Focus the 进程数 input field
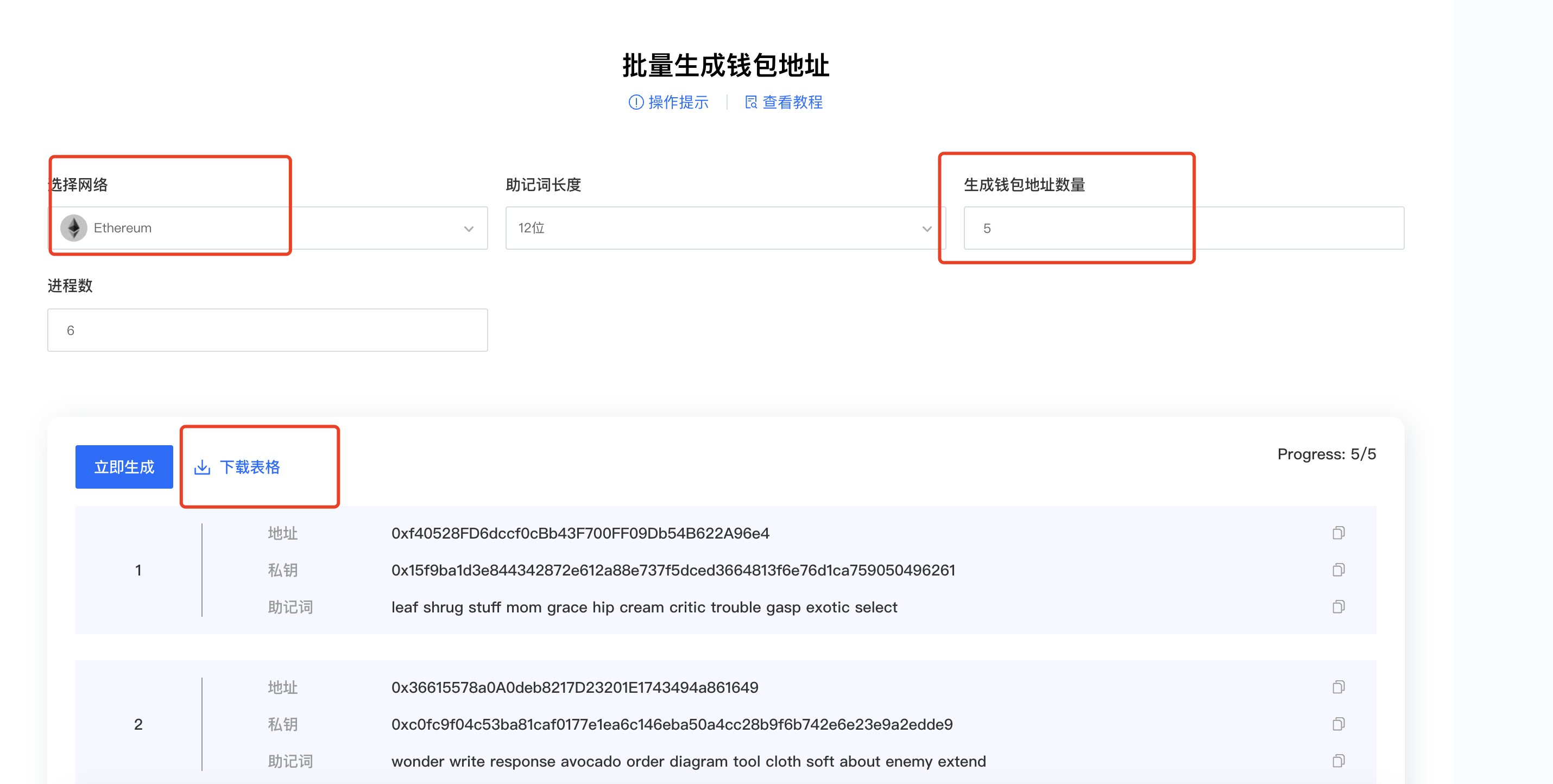This screenshot has width=1553, height=784. (268, 330)
